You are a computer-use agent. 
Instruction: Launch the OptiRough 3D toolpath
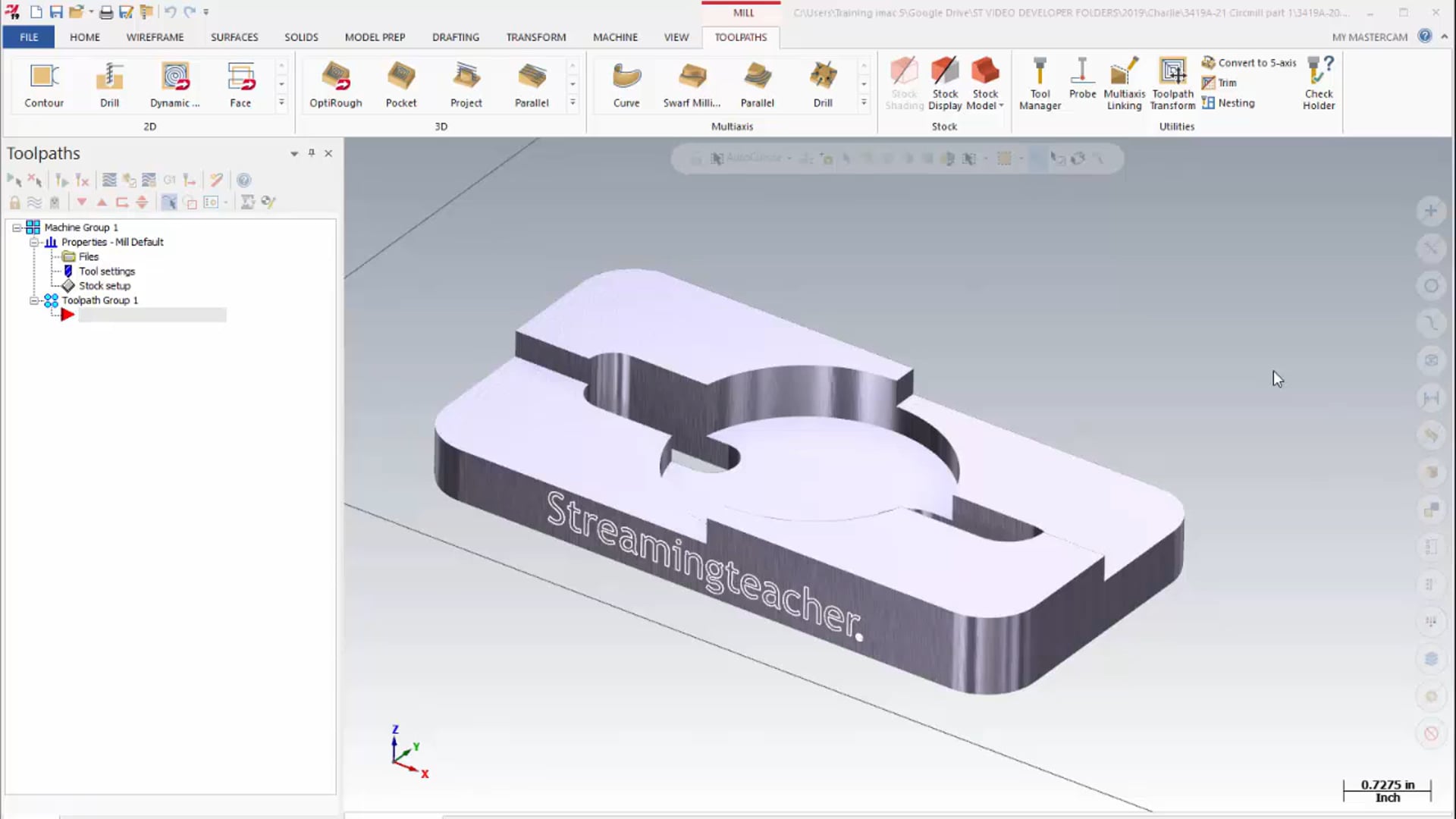335,85
